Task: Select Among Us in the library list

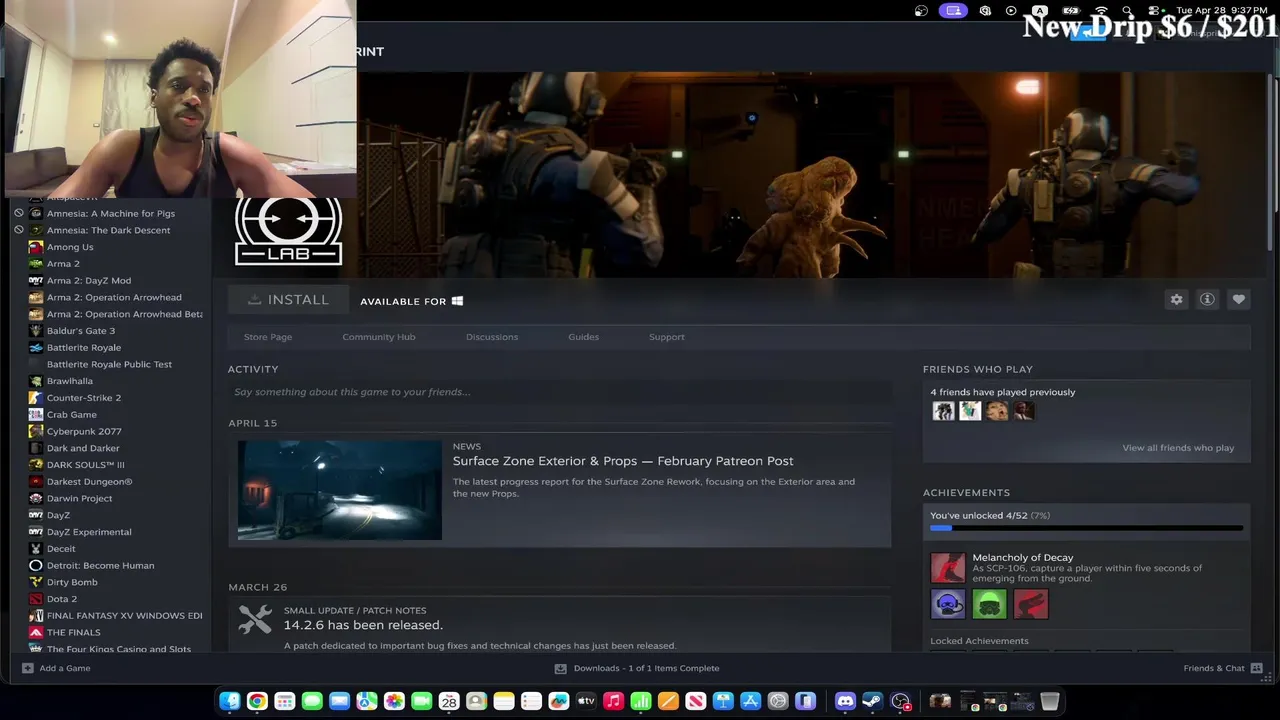Action: [70, 247]
